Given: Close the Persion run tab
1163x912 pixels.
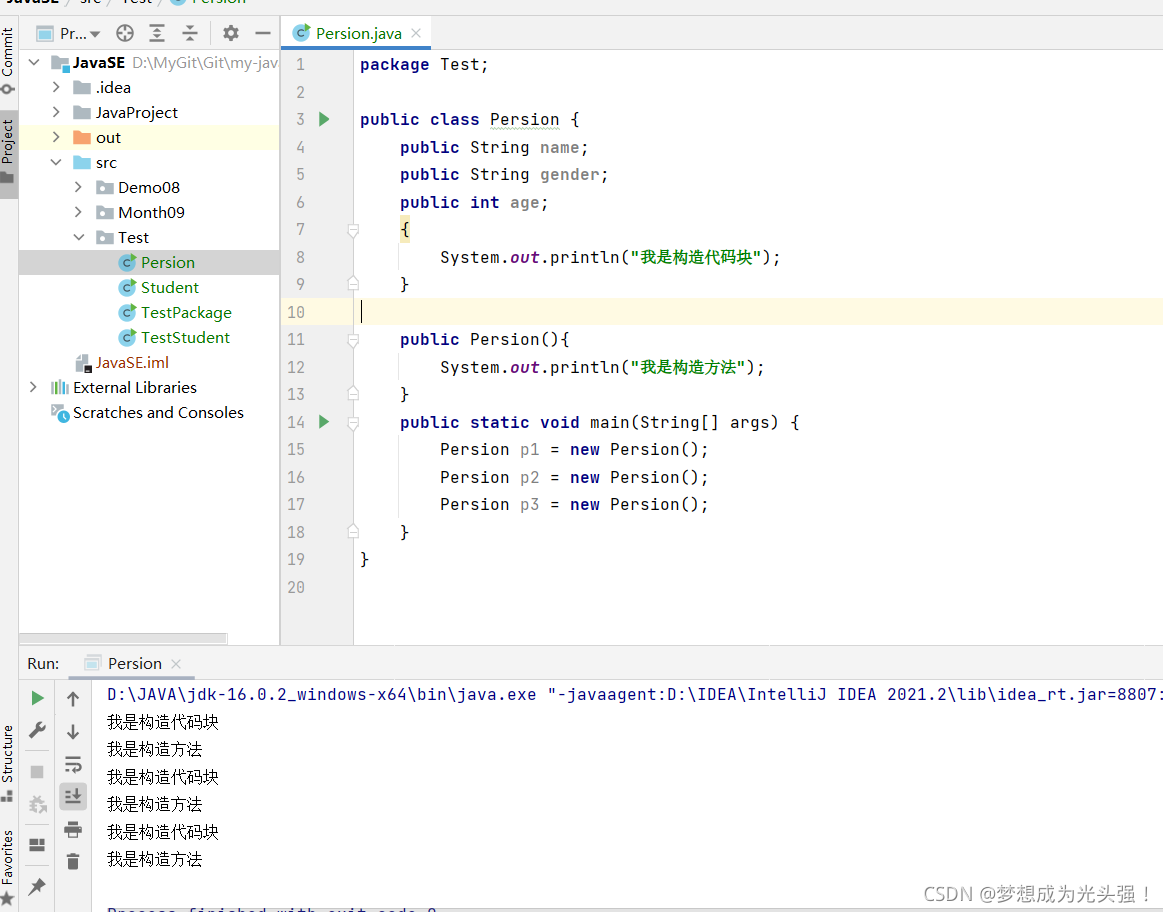Looking at the screenshot, I should (176, 664).
